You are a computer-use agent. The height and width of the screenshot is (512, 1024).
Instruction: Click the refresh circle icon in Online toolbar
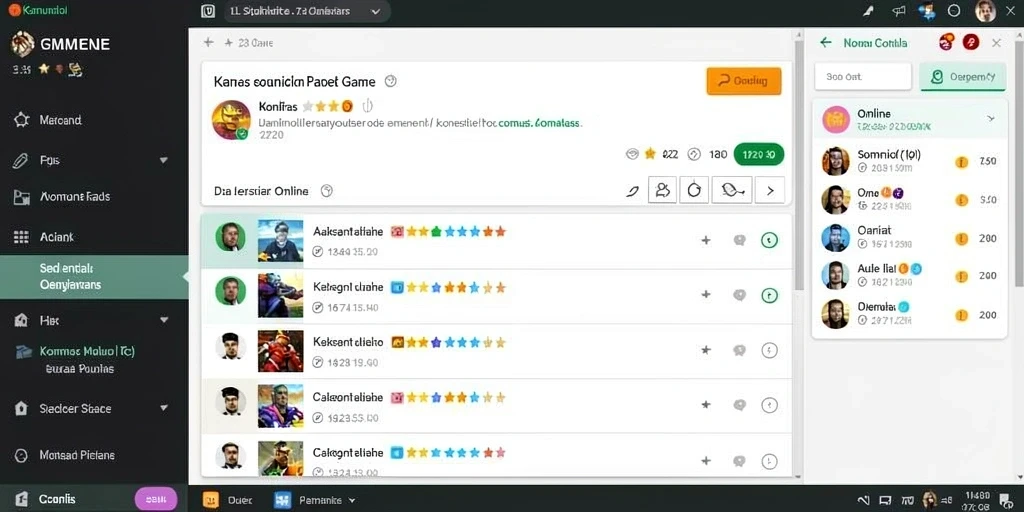coord(694,190)
